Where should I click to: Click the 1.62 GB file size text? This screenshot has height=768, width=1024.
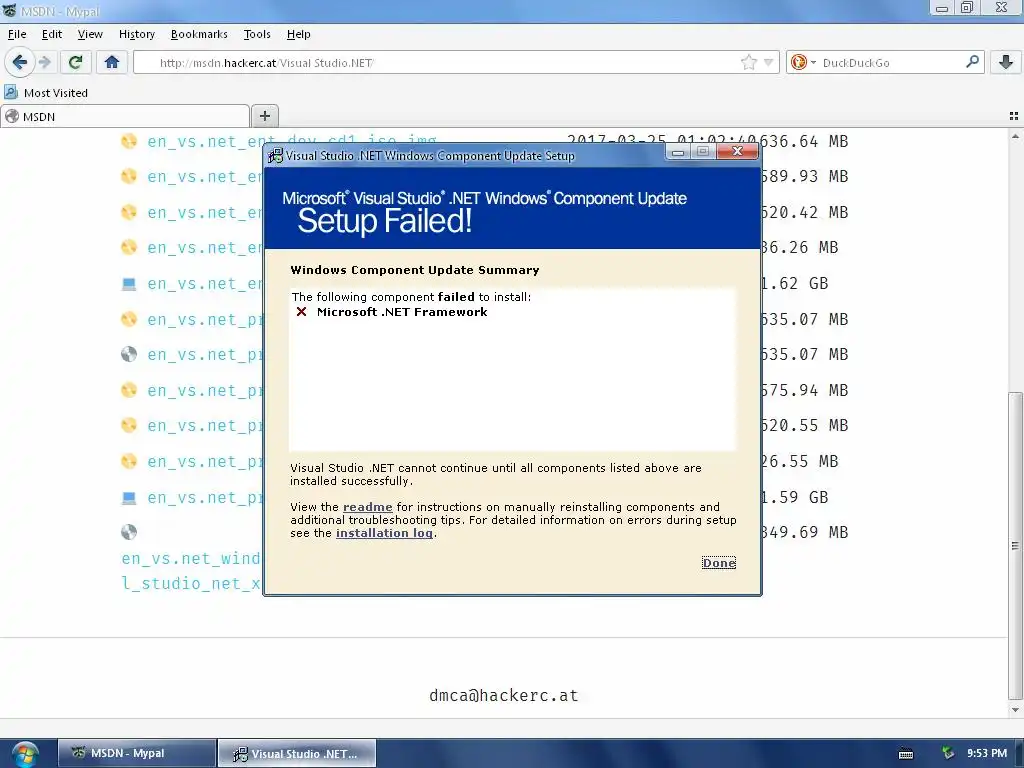(794, 283)
